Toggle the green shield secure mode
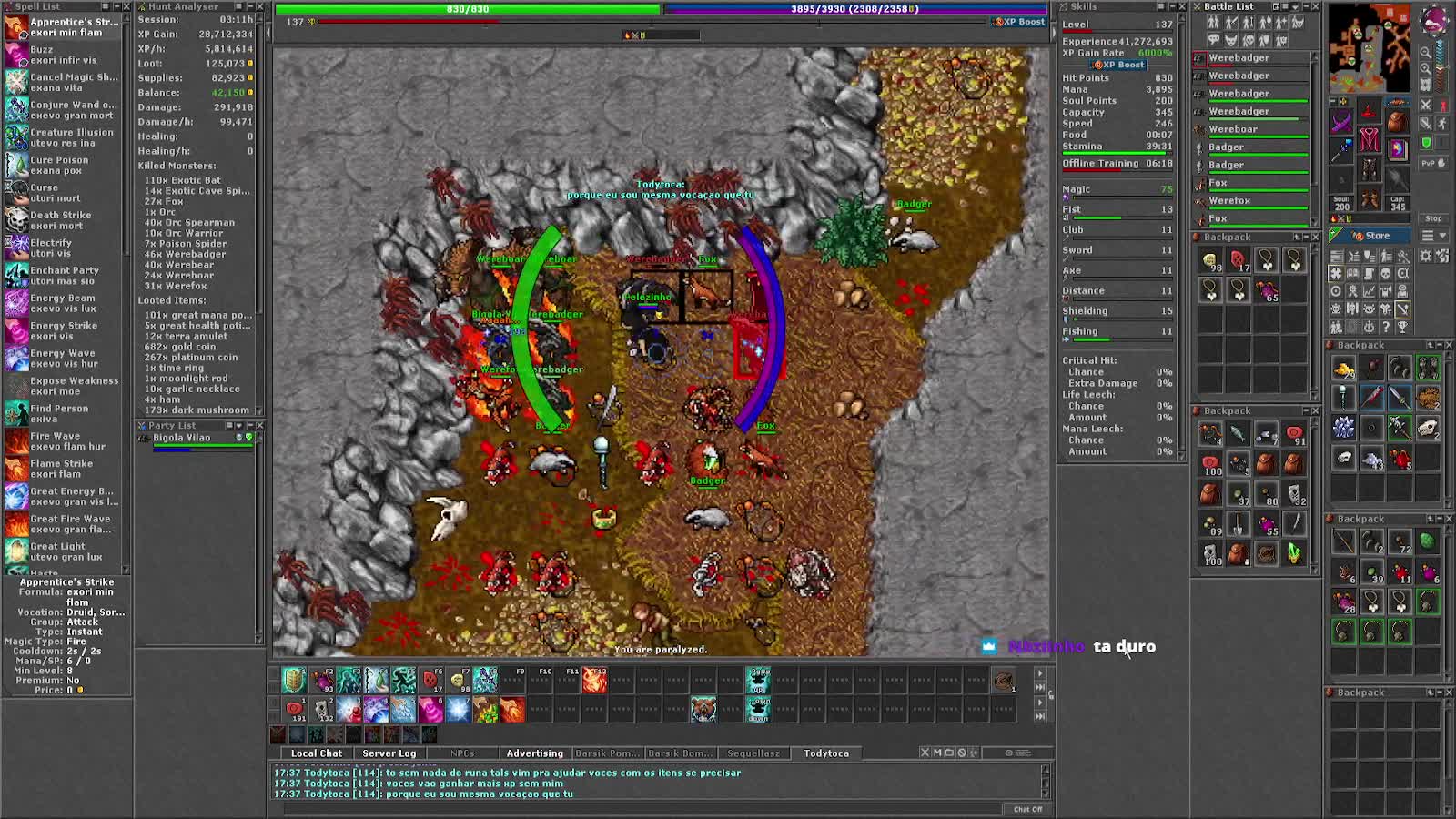The width and height of the screenshot is (1456, 819). (x=1426, y=143)
